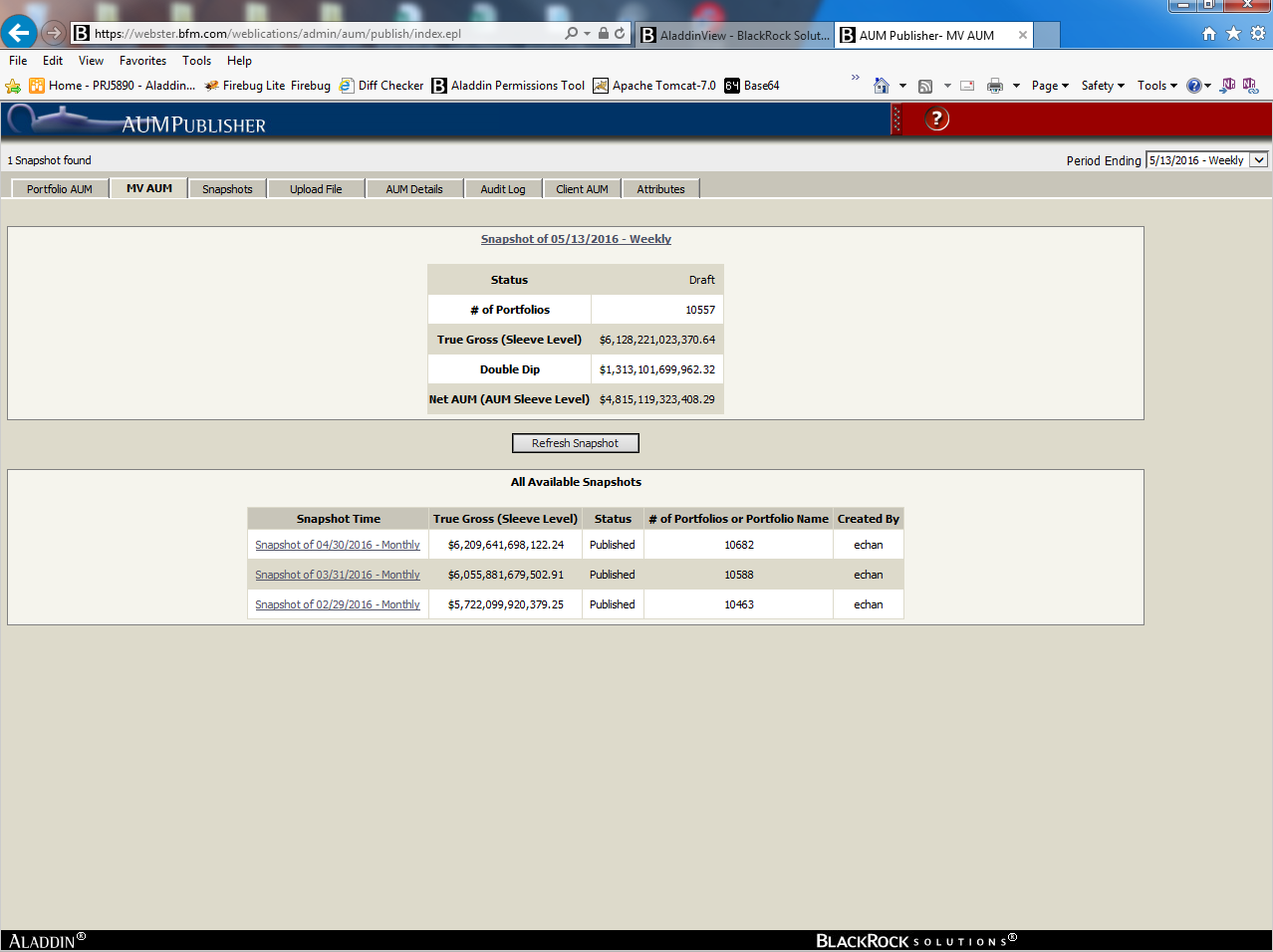Open the Favorites menu
The image size is (1273, 952).
tap(142, 61)
